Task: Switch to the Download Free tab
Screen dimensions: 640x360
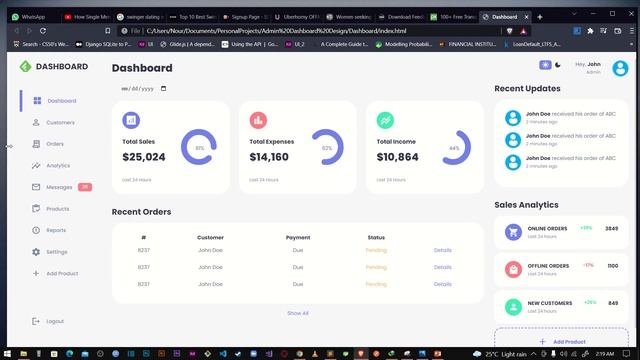Action: click(401, 17)
